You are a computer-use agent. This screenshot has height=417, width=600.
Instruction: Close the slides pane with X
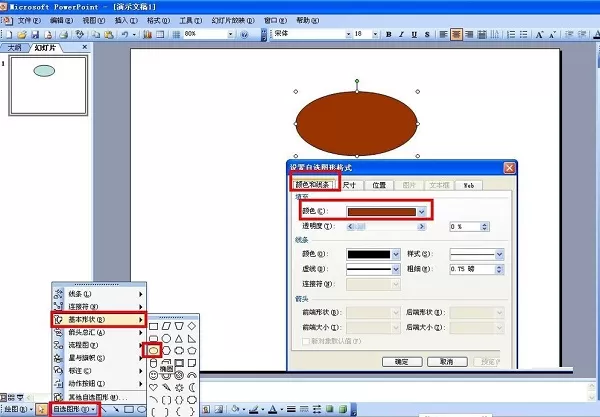tap(85, 47)
